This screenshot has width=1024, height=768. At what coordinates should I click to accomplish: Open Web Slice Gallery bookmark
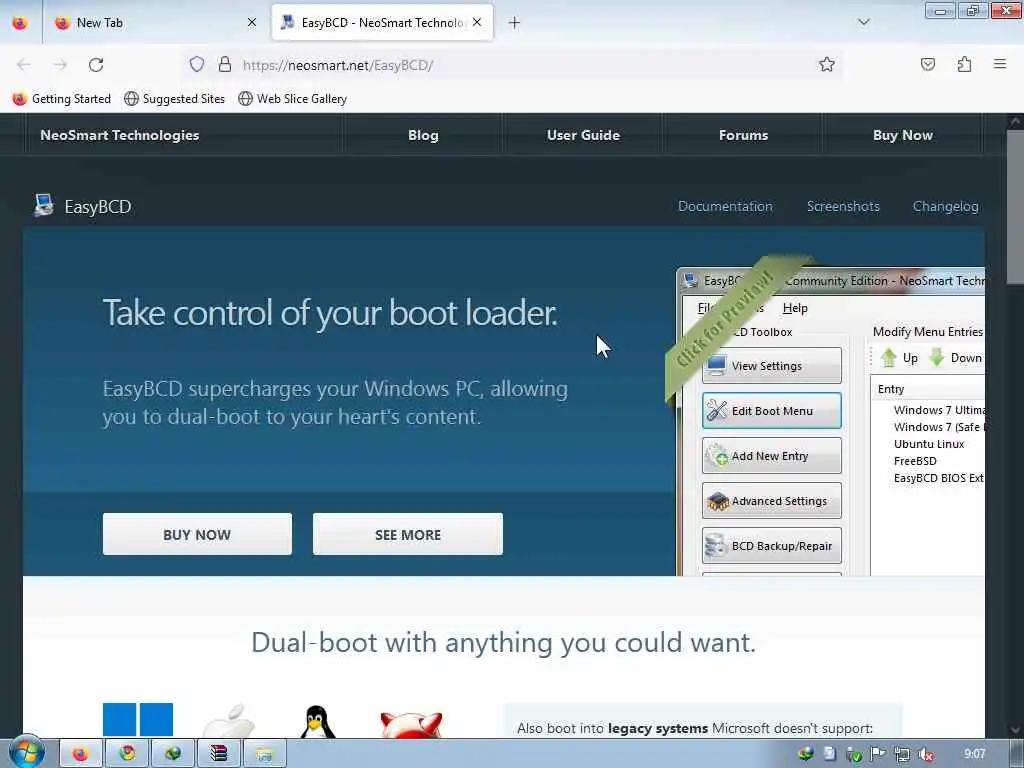(293, 99)
